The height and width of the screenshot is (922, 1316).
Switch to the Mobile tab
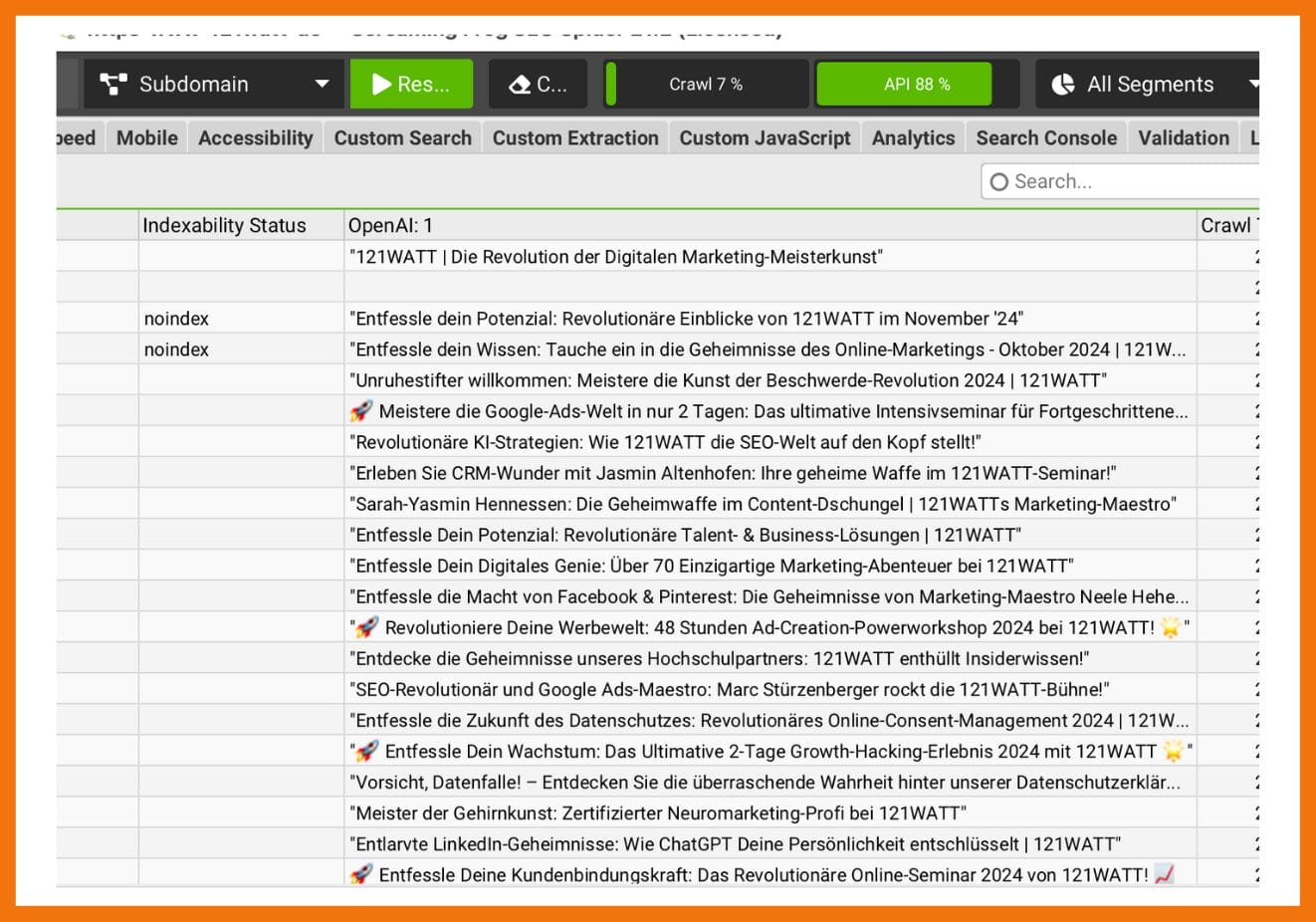pyautogui.click(x=147, y=138)
